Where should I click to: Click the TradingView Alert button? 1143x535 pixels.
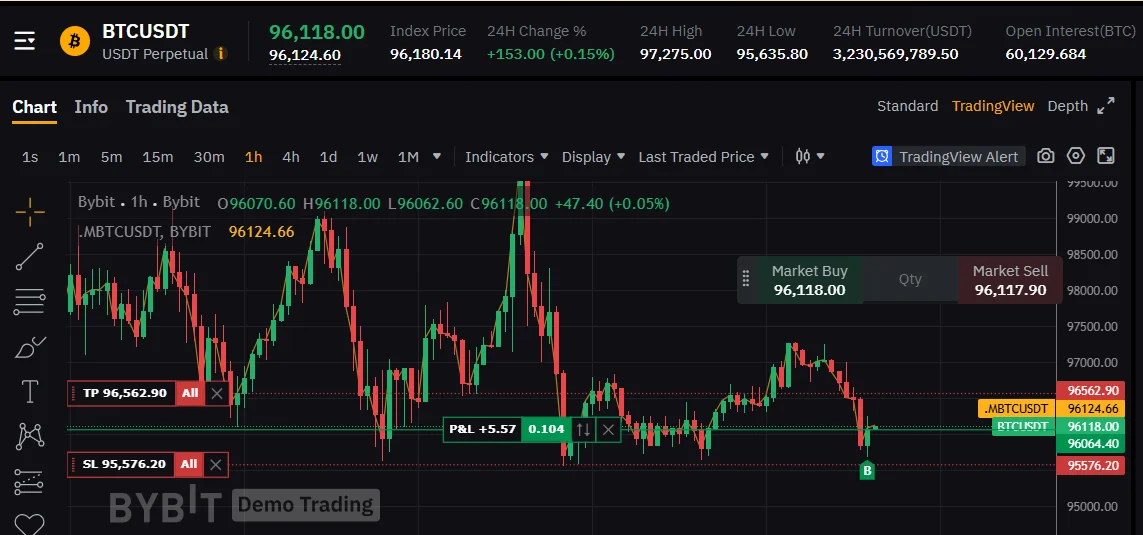pos(948,156)
